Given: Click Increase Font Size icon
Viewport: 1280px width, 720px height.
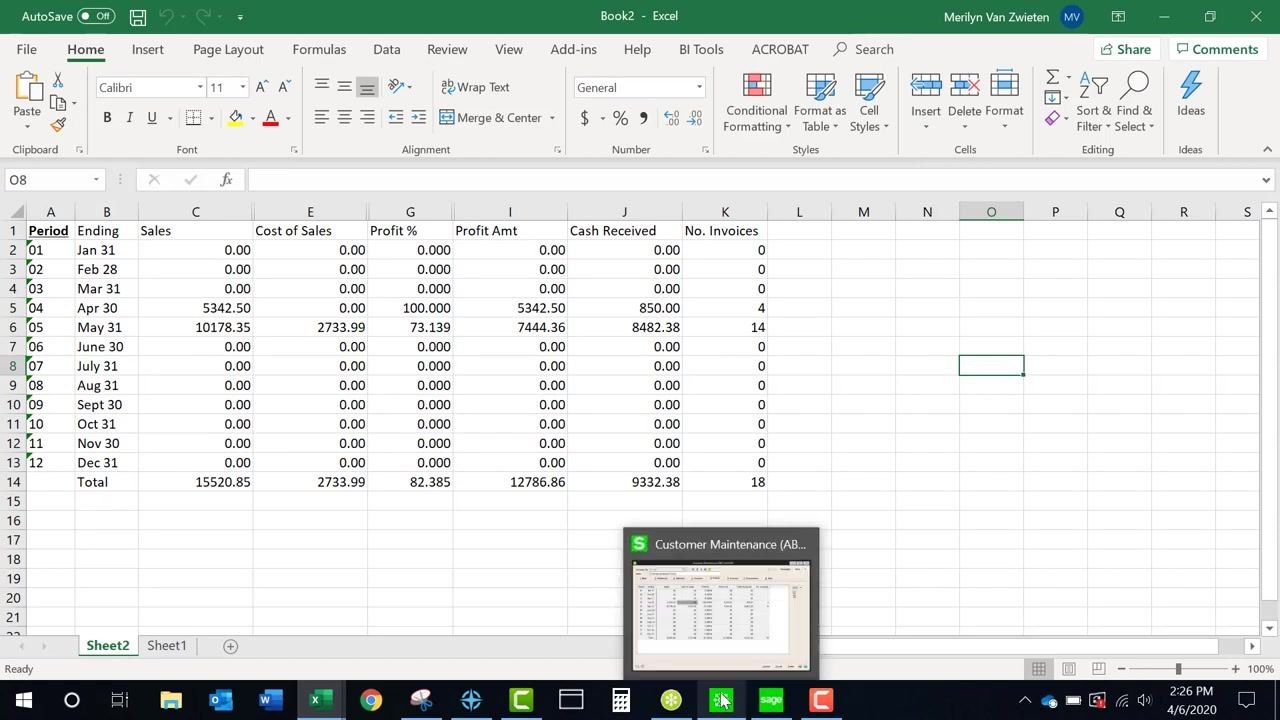Looking at the screenshot, I should pos(261,87).
